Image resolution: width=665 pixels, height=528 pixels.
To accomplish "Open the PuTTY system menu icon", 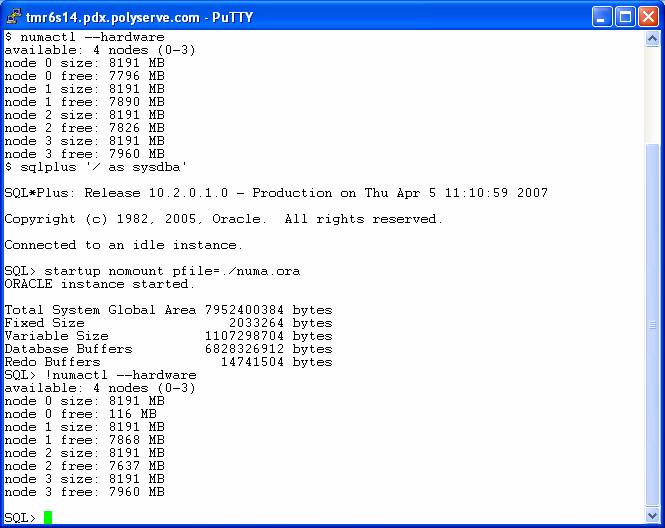I will pyautogui.click(x=14, y=16).
